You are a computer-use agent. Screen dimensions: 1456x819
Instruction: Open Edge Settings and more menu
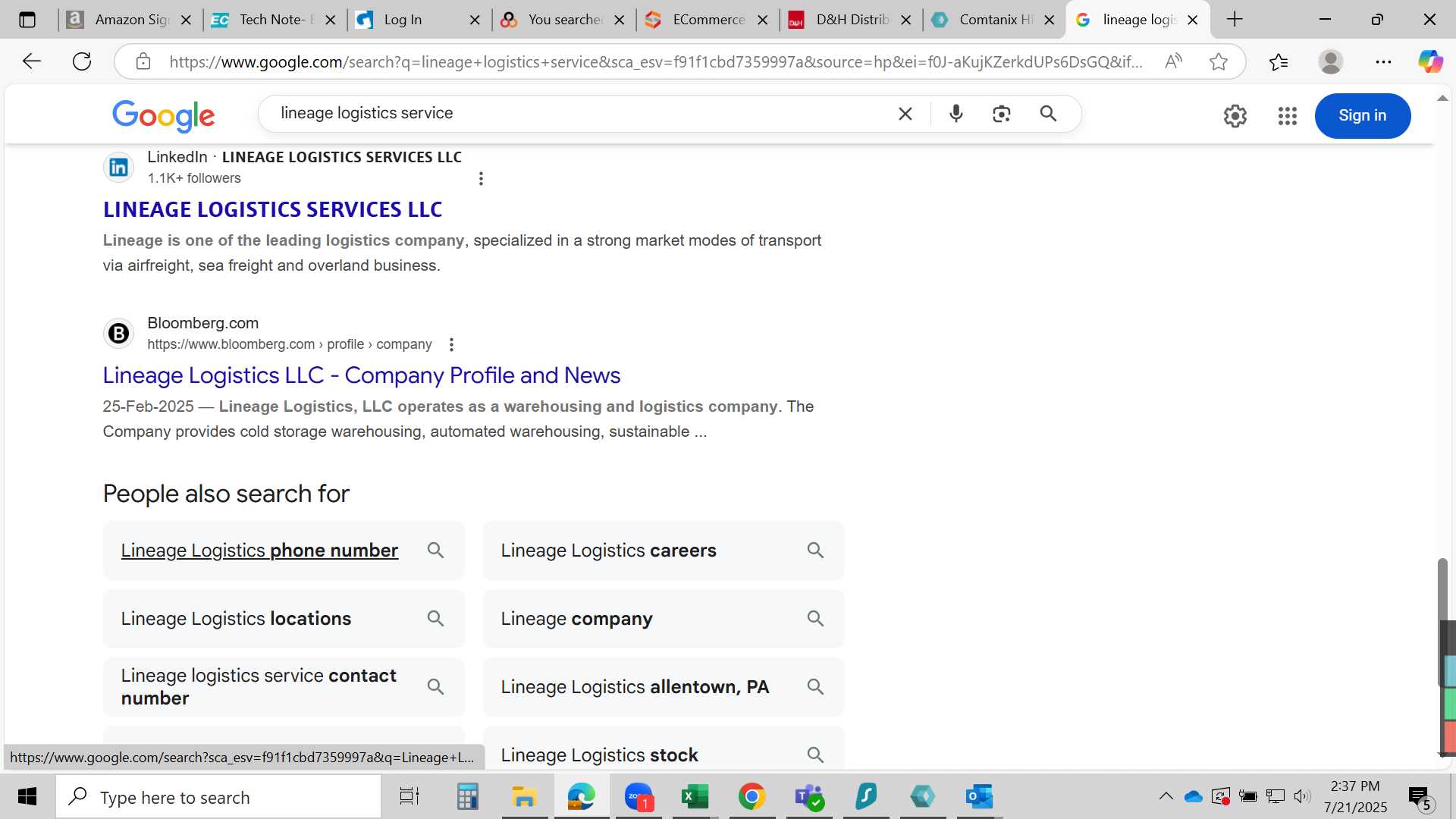(x=1383, y=61)
